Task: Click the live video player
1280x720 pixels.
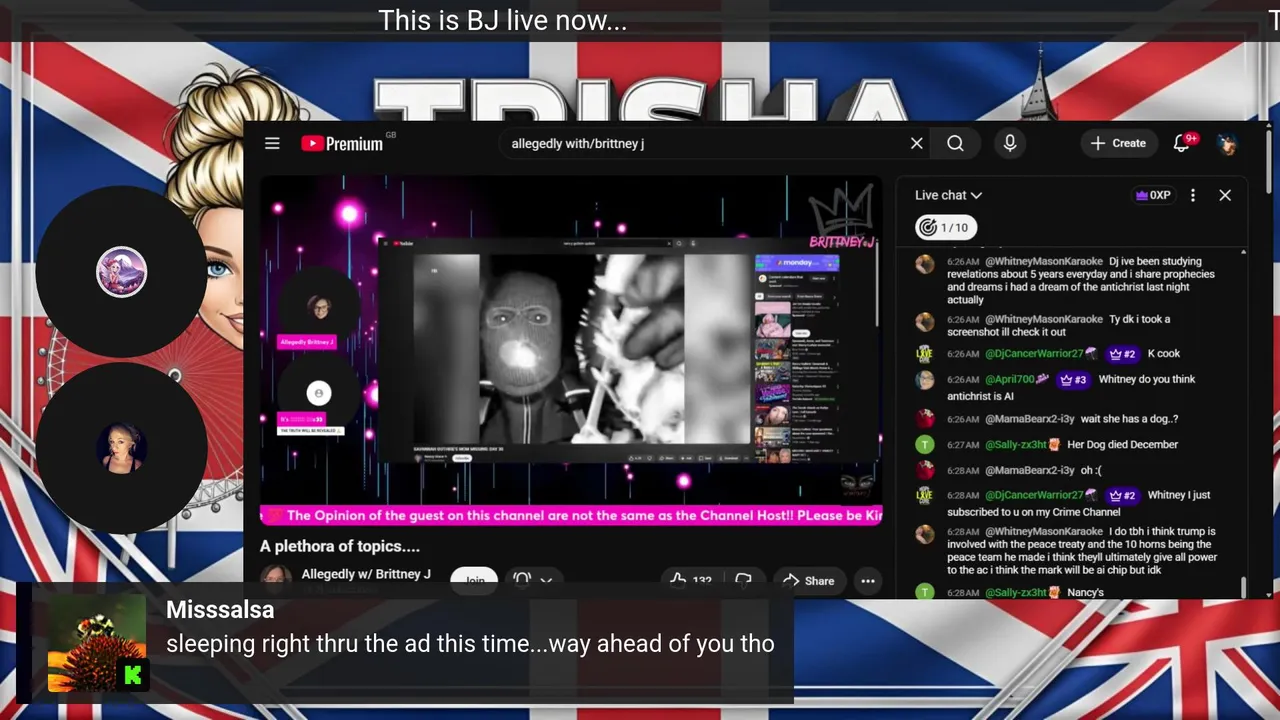Action: pos(571,350)
